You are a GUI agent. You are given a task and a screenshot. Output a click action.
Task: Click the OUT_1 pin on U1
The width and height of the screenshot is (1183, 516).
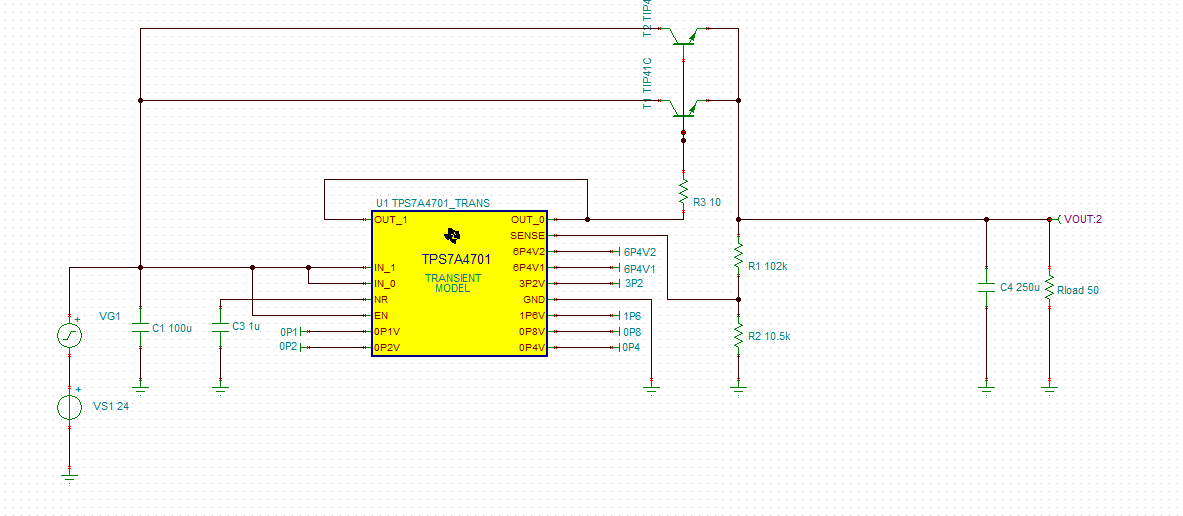391,220
